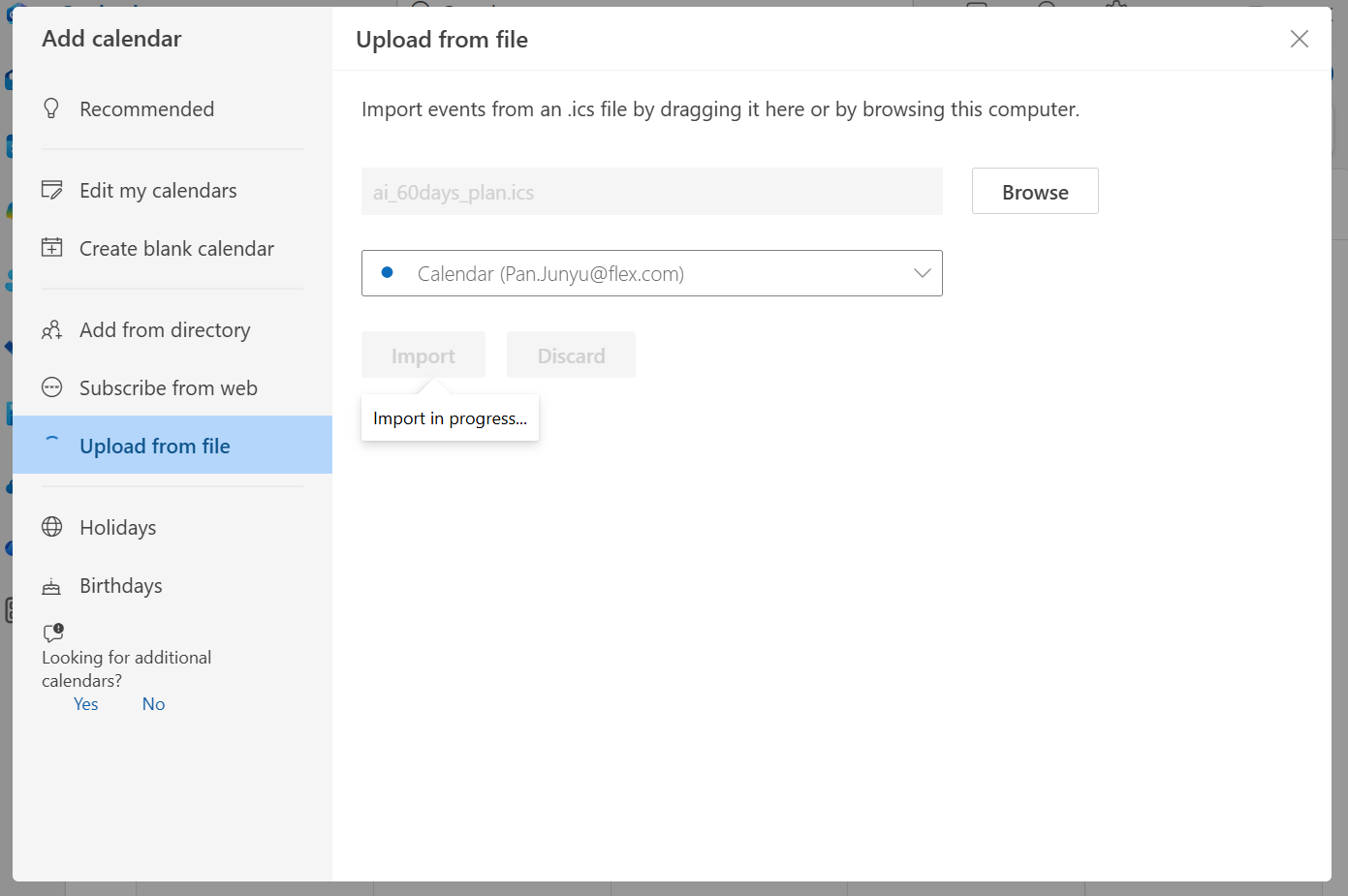
Task: Click the Birthdays cake icon
Action: [52, 586]
